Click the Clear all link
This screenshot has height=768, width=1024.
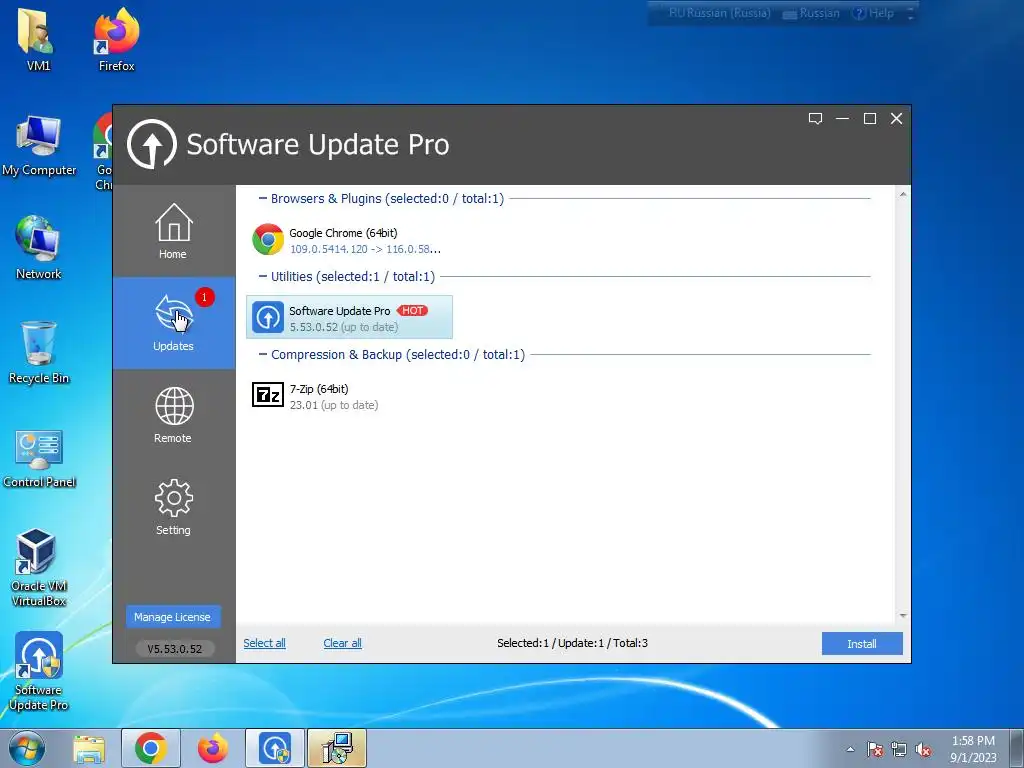[342, 643]
